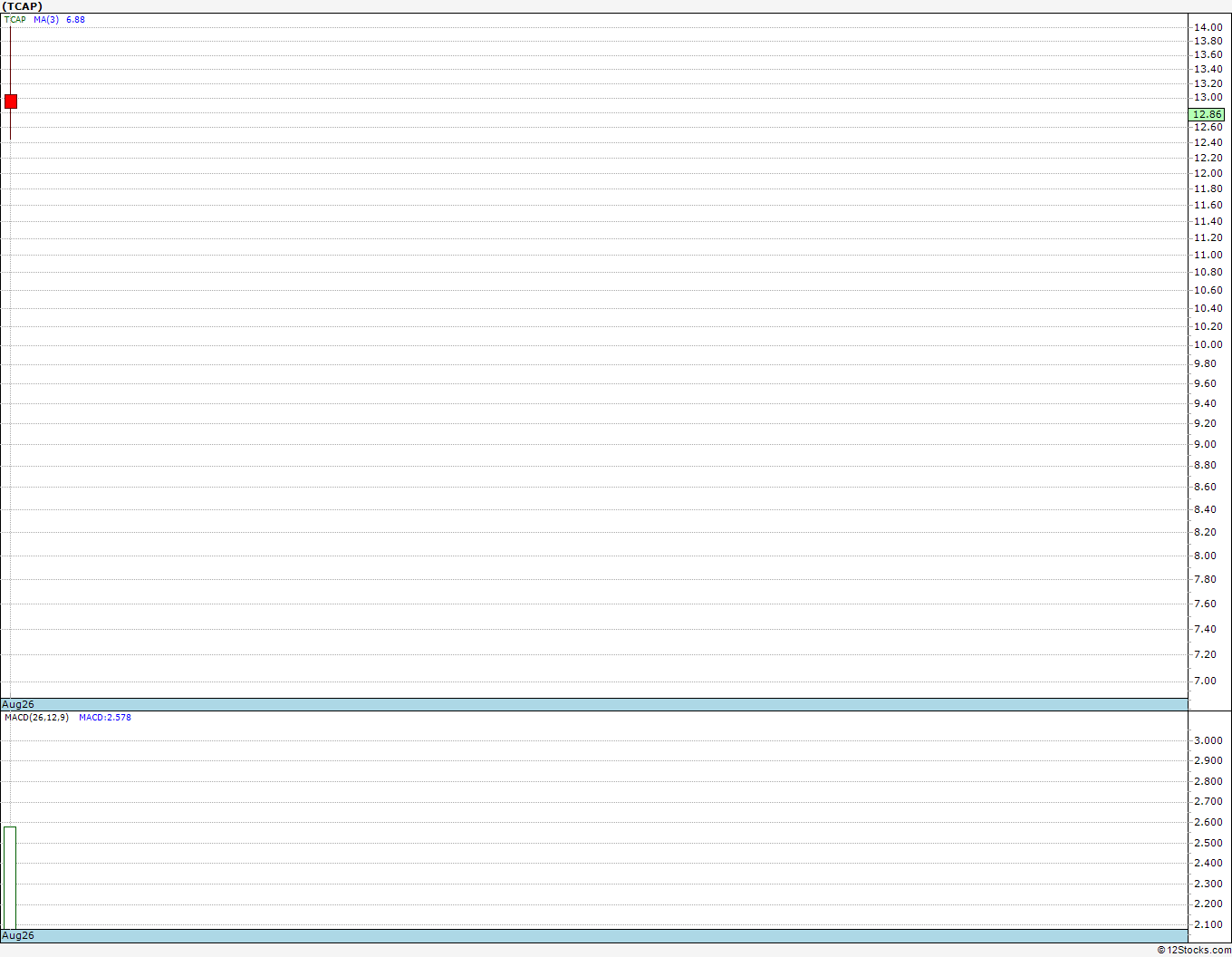Click the 6.88 moving average value
This screenshot has height=957, width=1232.
[75, 19]
